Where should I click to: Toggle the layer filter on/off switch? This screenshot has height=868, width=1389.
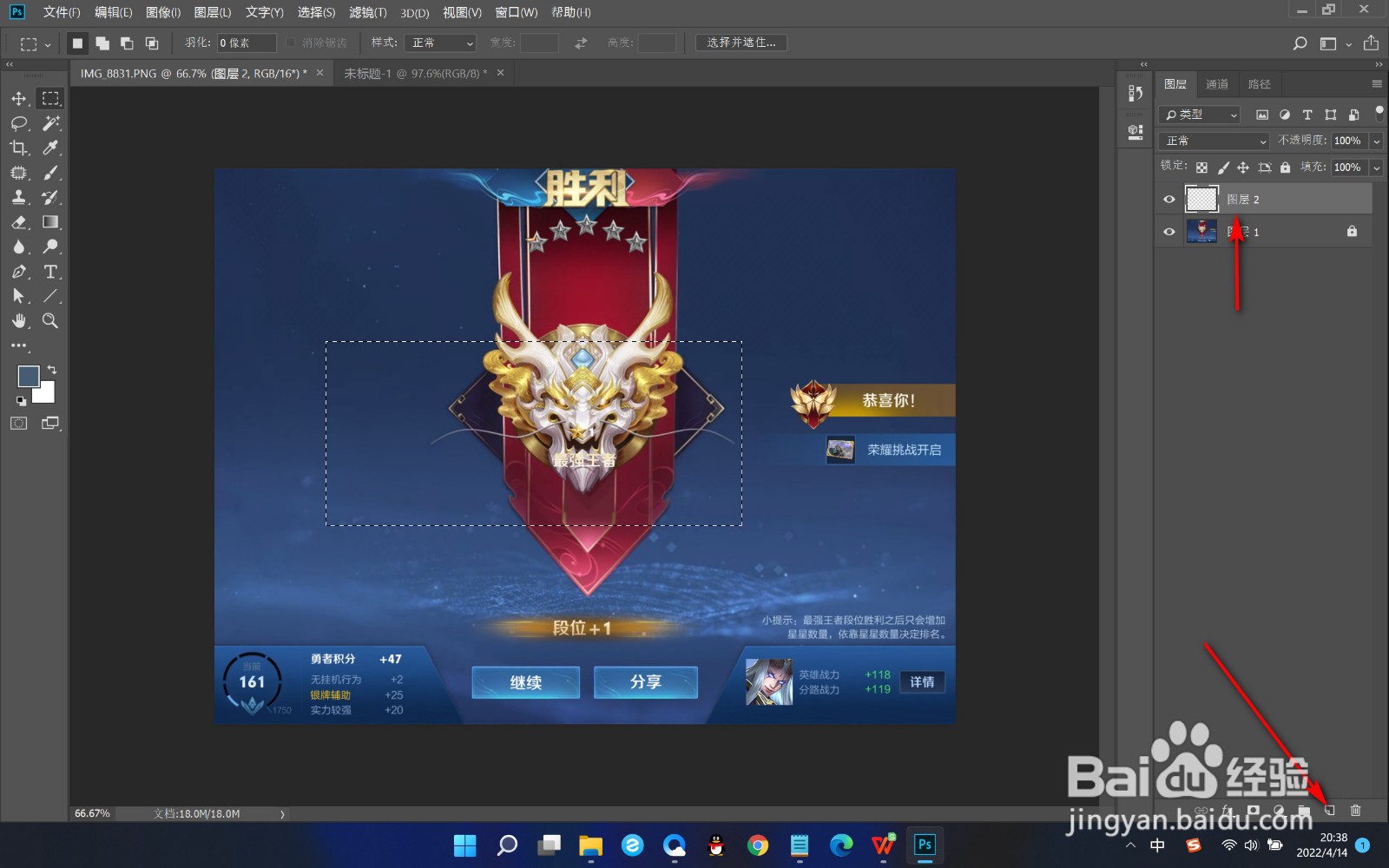pyautogui.click(x=1379, y=114)
